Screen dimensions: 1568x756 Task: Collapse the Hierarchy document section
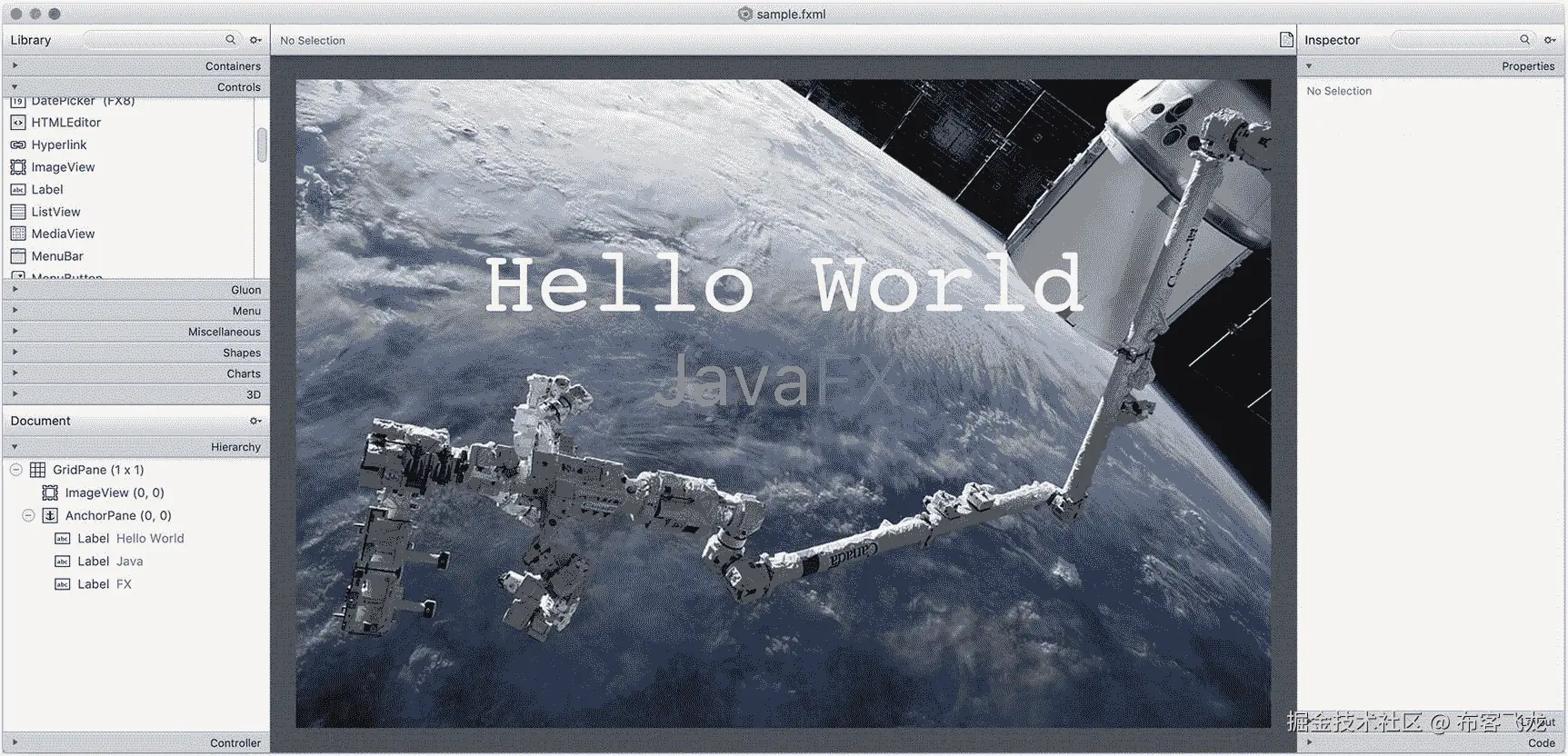(x=15, y=446)
